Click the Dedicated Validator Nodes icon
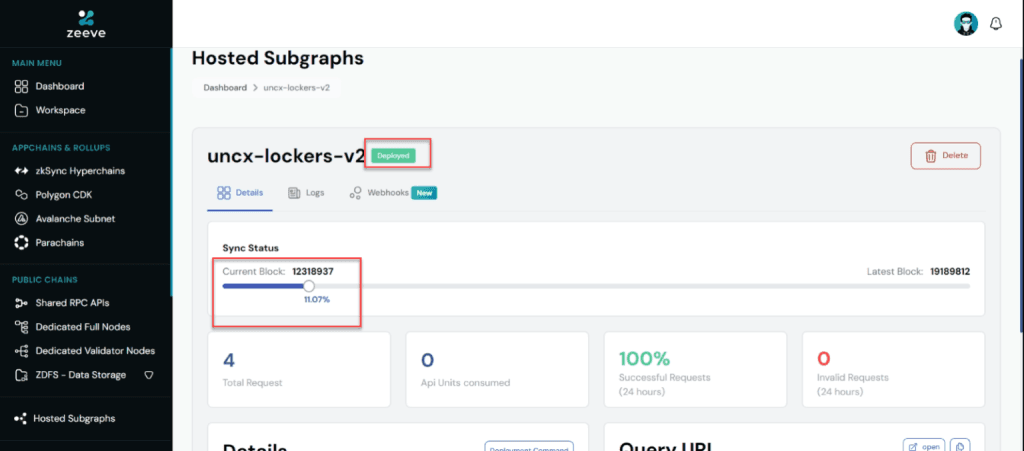The height and width of the screenshot is (451, 1024). 21,350
